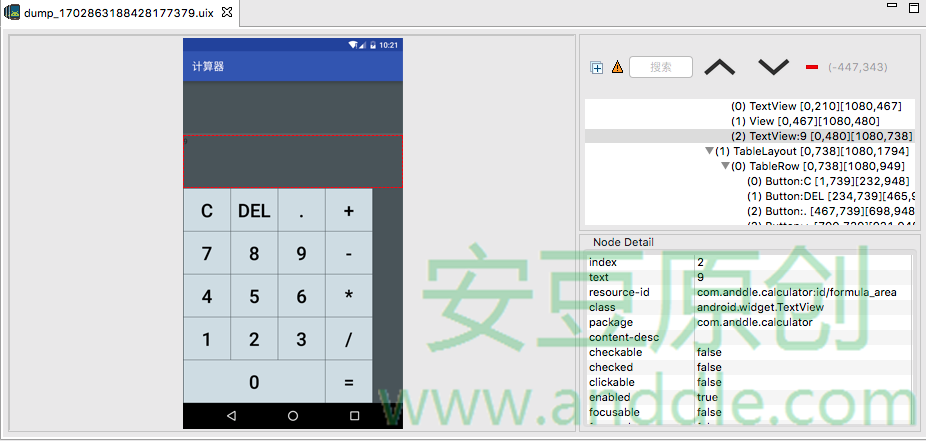Click the package value com.anddle.calculator
The width and height of the screenshot is (926, 441).
(754, 322)
